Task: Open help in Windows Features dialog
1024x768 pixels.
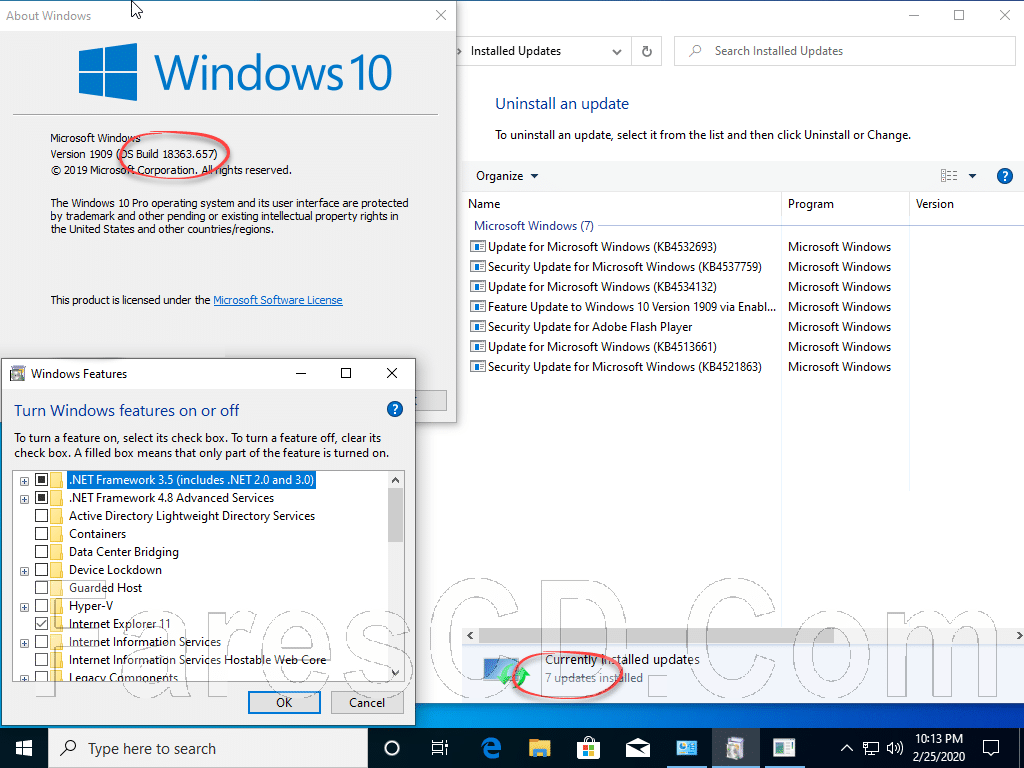Action: [x=394, y=409]
